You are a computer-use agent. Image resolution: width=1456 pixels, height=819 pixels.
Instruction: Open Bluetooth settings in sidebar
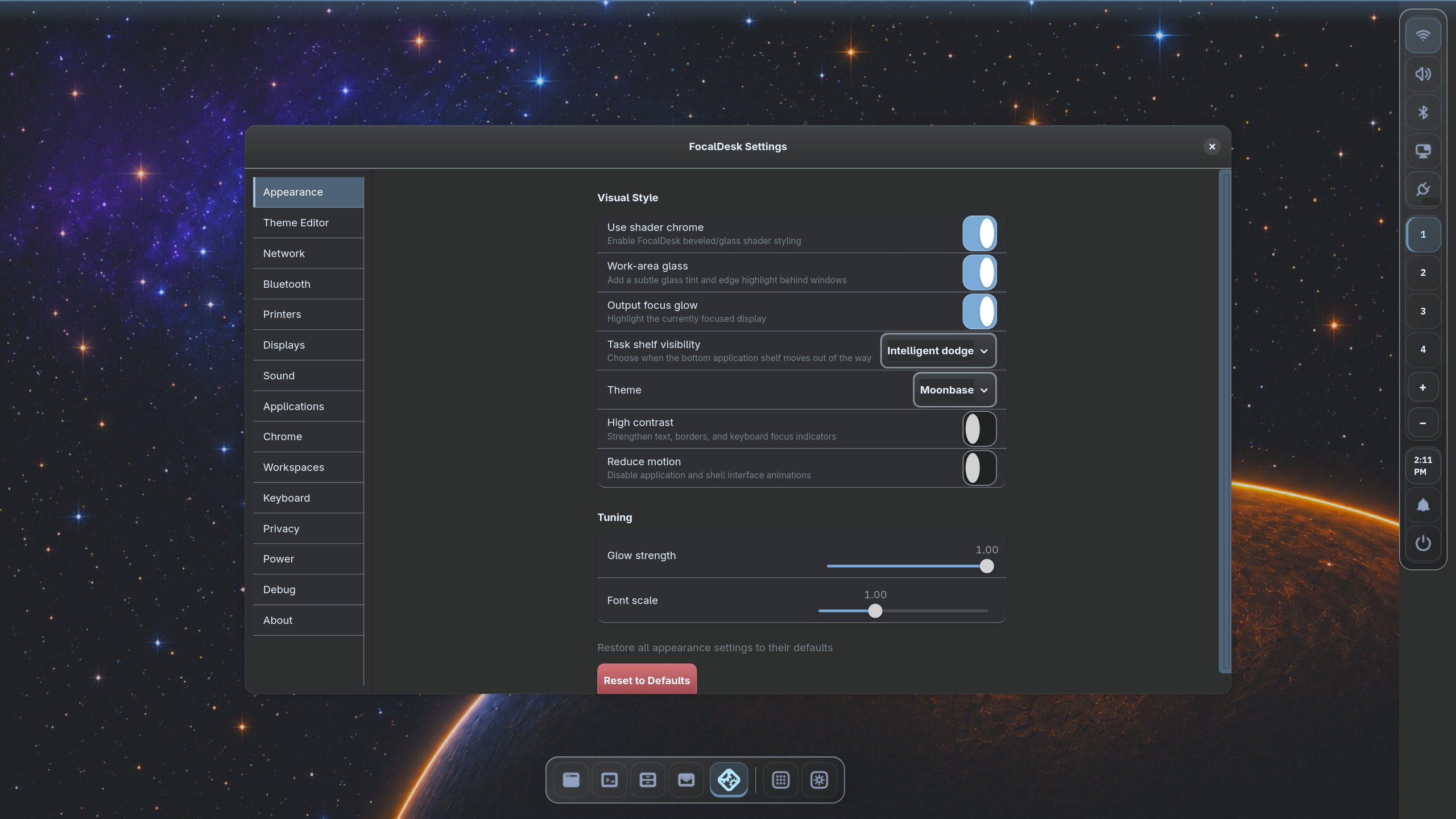[308, 284]
